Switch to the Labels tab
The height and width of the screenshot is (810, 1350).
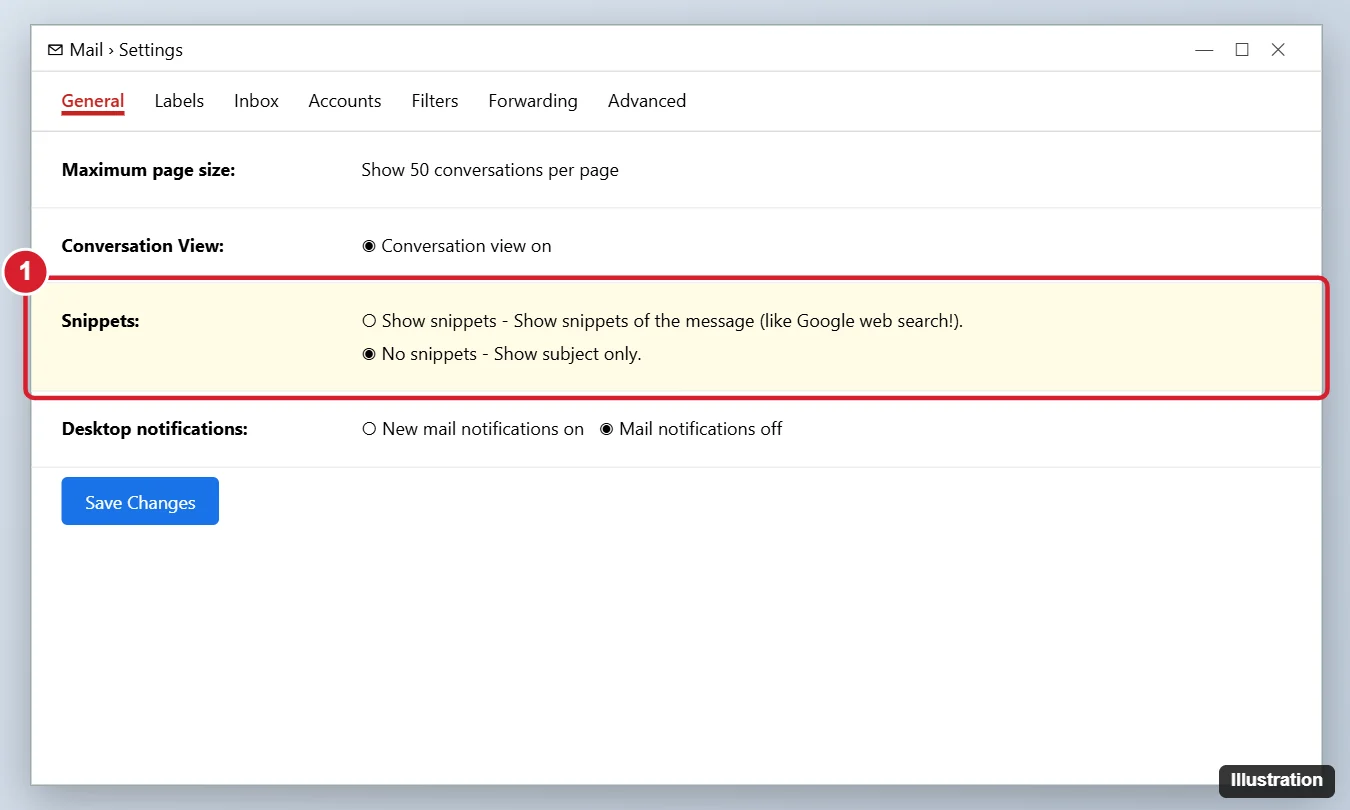pos(179,101)
